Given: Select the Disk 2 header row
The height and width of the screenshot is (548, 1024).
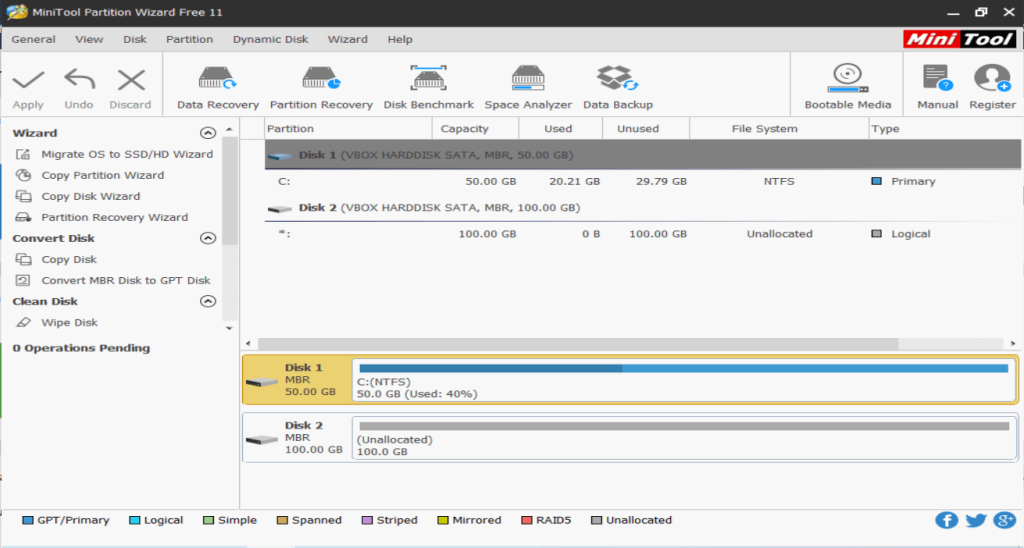Looking at the screenshot, I should pos(643,208).
